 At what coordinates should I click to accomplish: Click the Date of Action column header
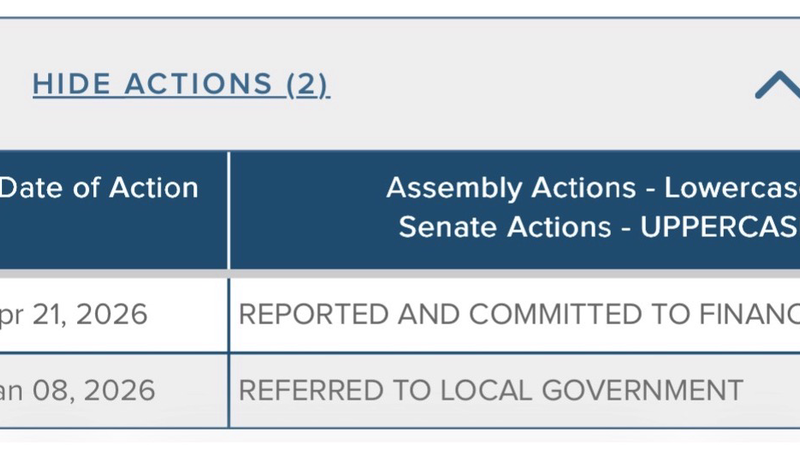(x=99, y=188)
